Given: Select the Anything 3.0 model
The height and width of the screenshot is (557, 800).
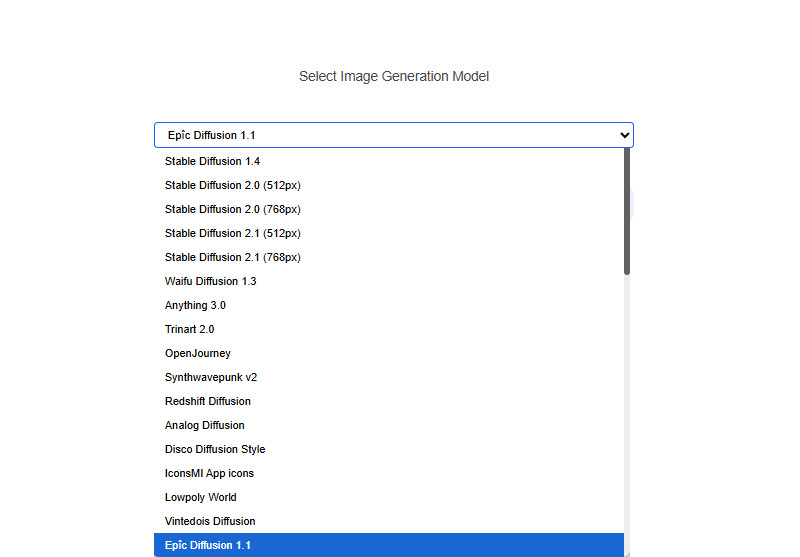Looking at the screenshot, I should (x=389, y=305).
